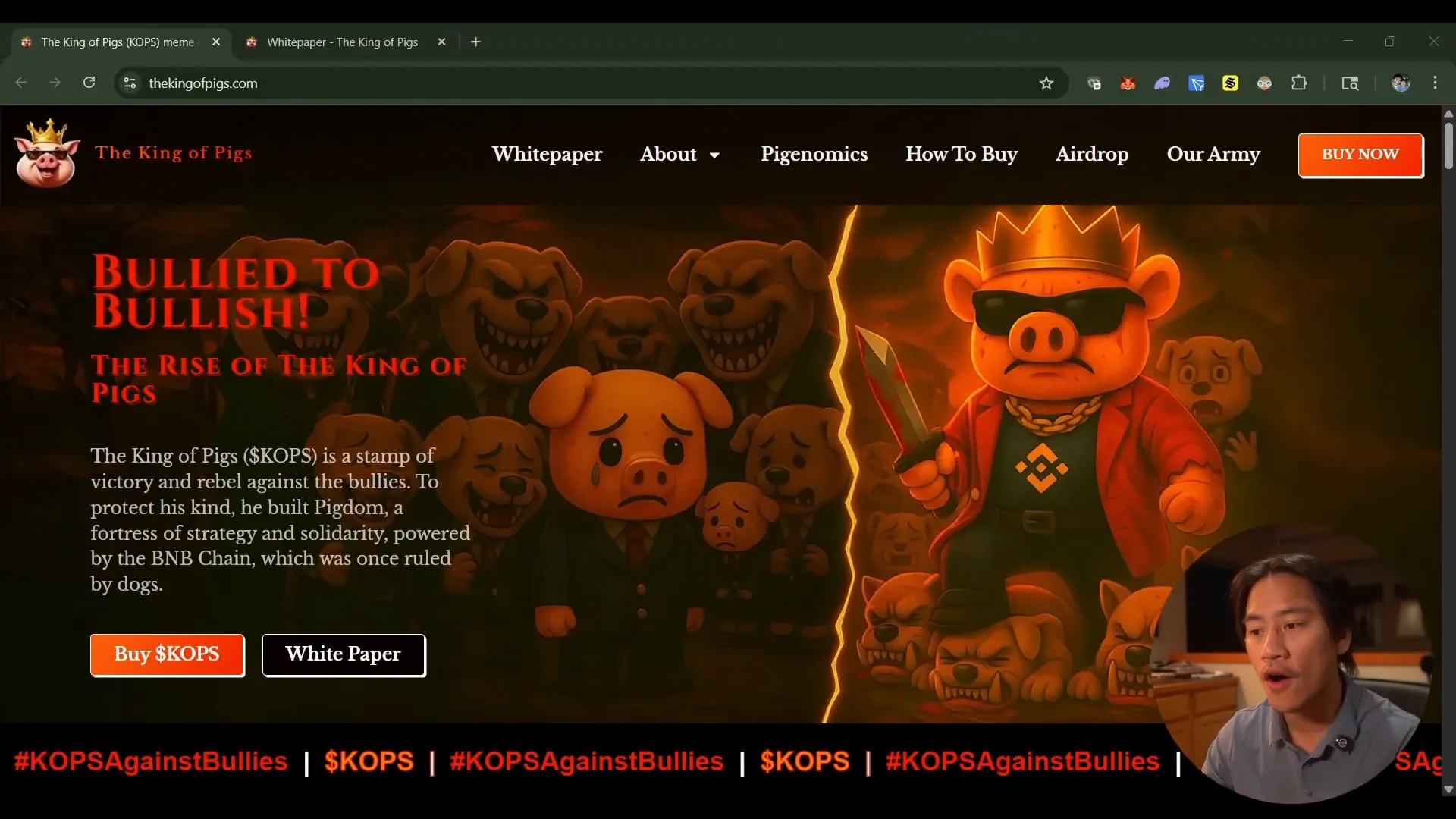Open the Phantom ghost wallet extension
1456x819 pixels.
pos(1162,83)
